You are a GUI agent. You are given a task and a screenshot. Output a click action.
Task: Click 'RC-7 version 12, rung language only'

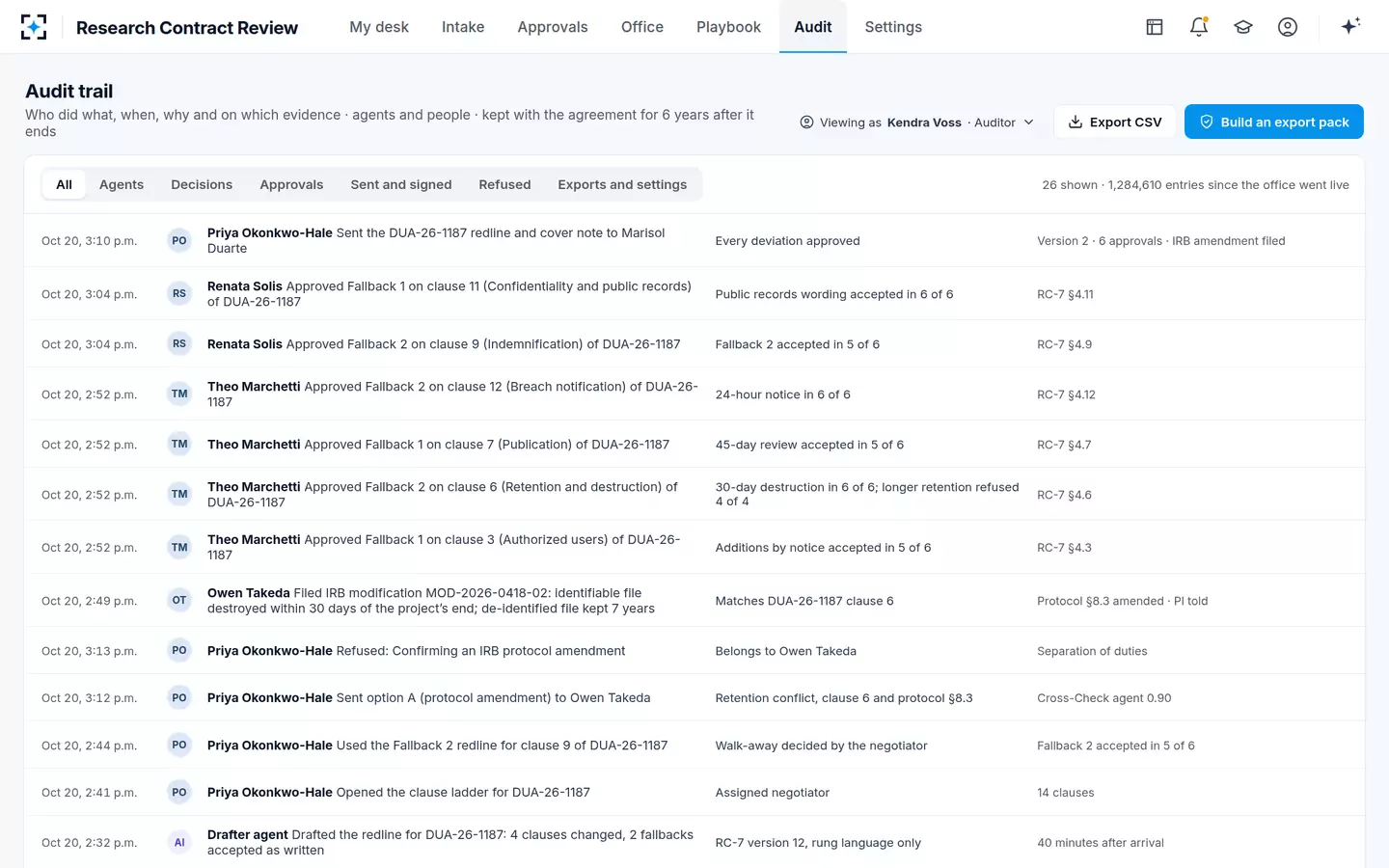point(818,843)
